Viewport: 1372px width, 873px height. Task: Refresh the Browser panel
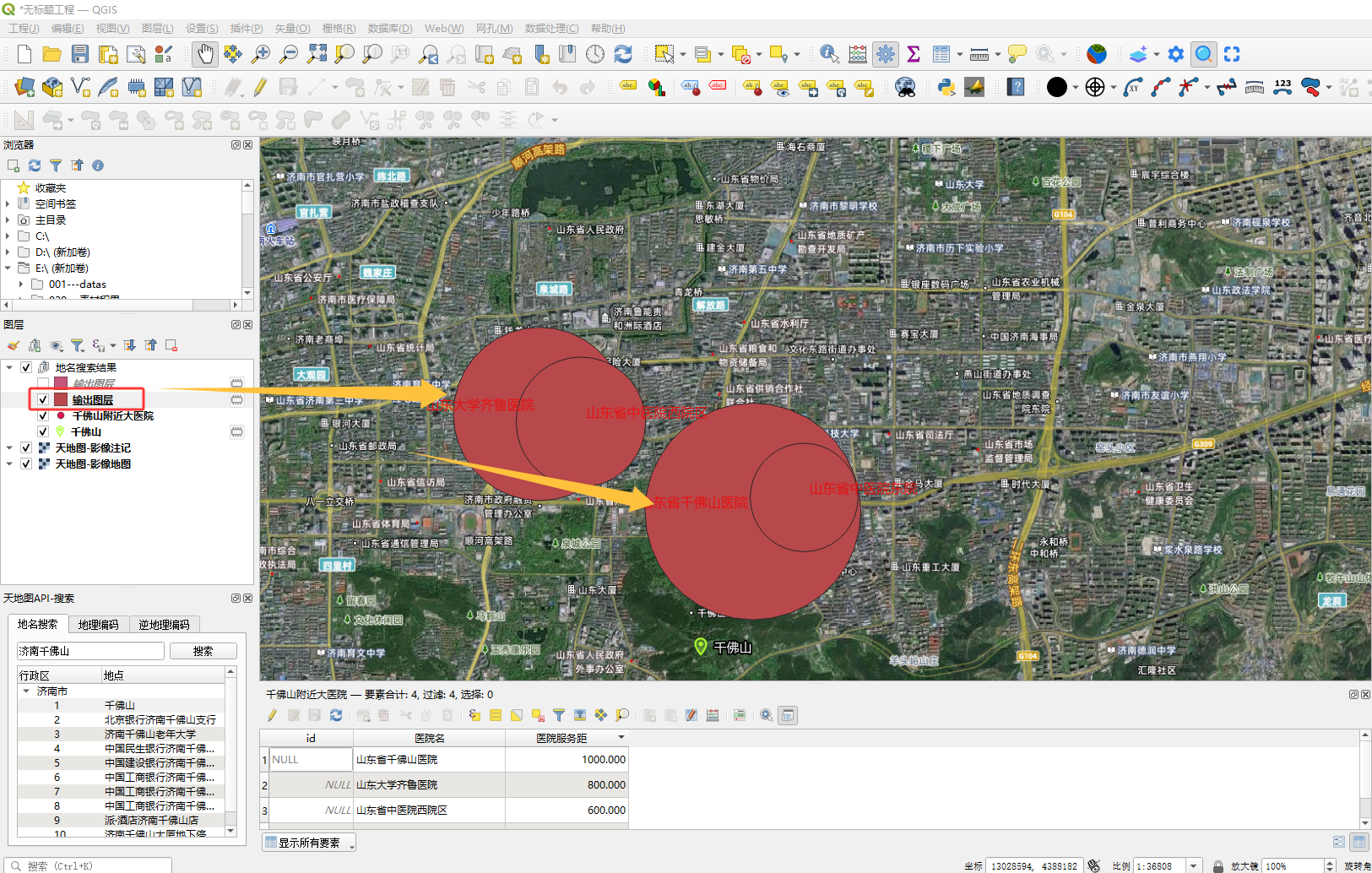click(35, 165)
